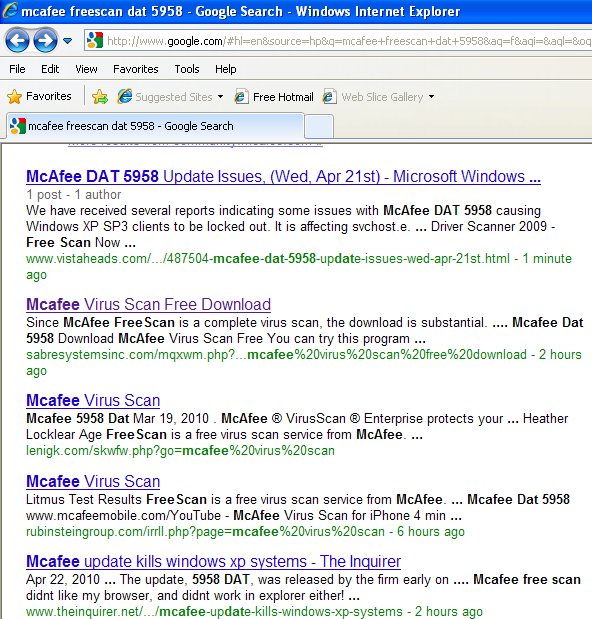Expand the Web Slice Gallery dropdown arrow

(x=431, y=96)
